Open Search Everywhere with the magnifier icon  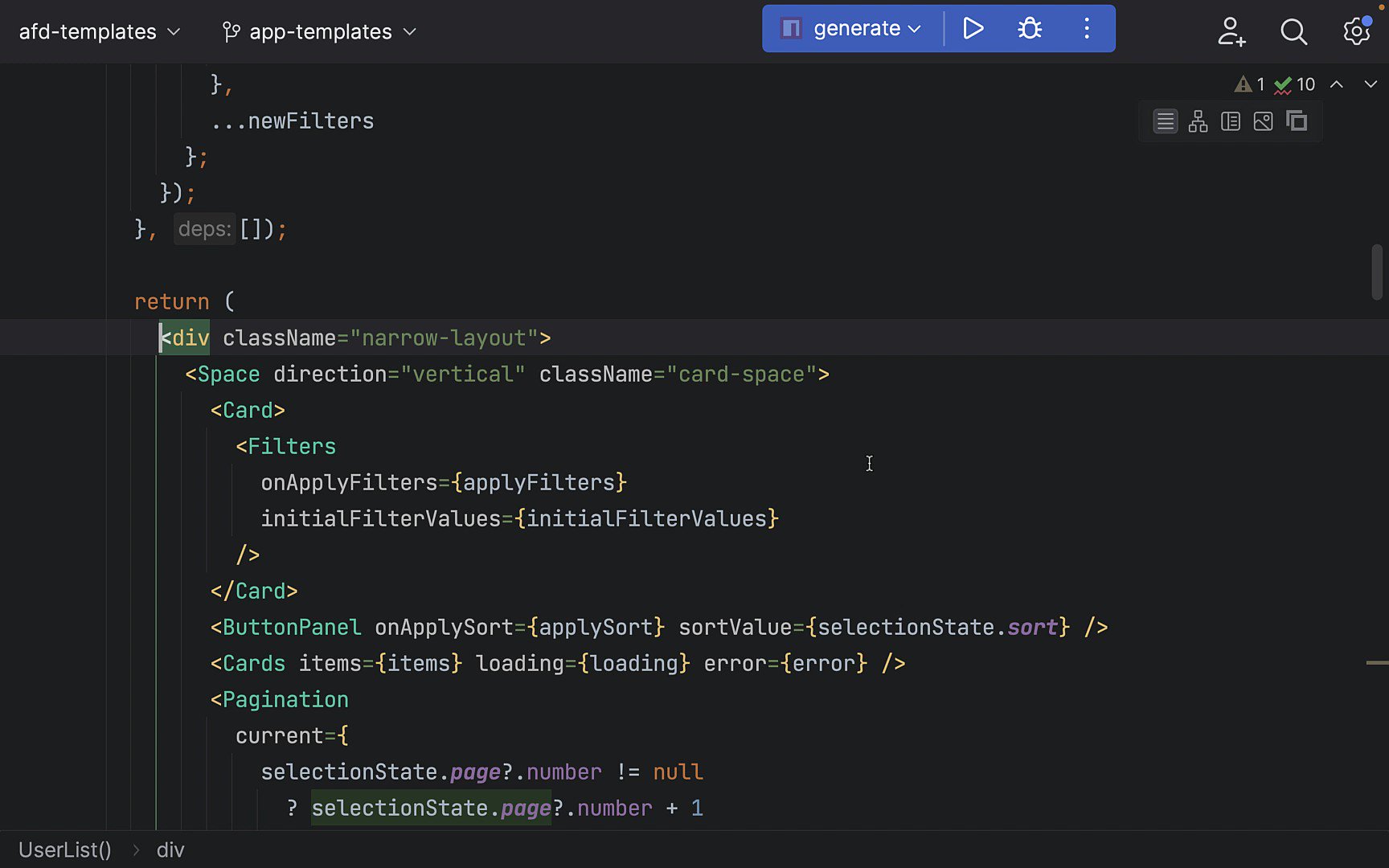click(x=1293, y=32)
